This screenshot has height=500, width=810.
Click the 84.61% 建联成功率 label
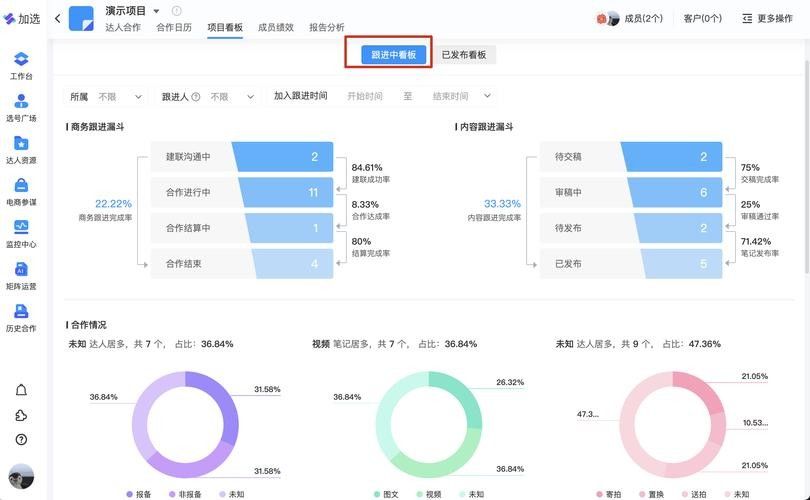click(370, 173)
